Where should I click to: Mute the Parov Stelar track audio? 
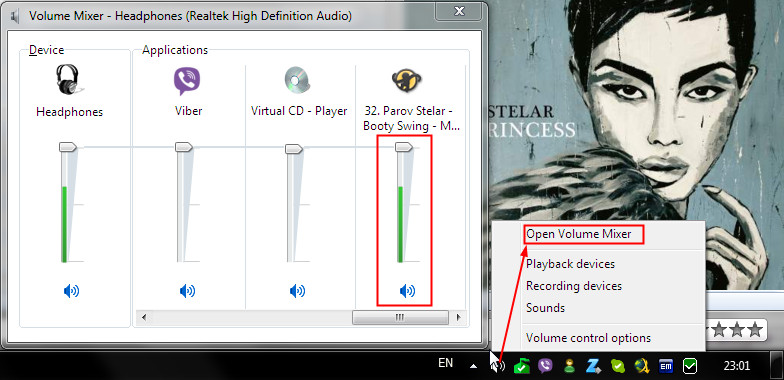[407, 290]
